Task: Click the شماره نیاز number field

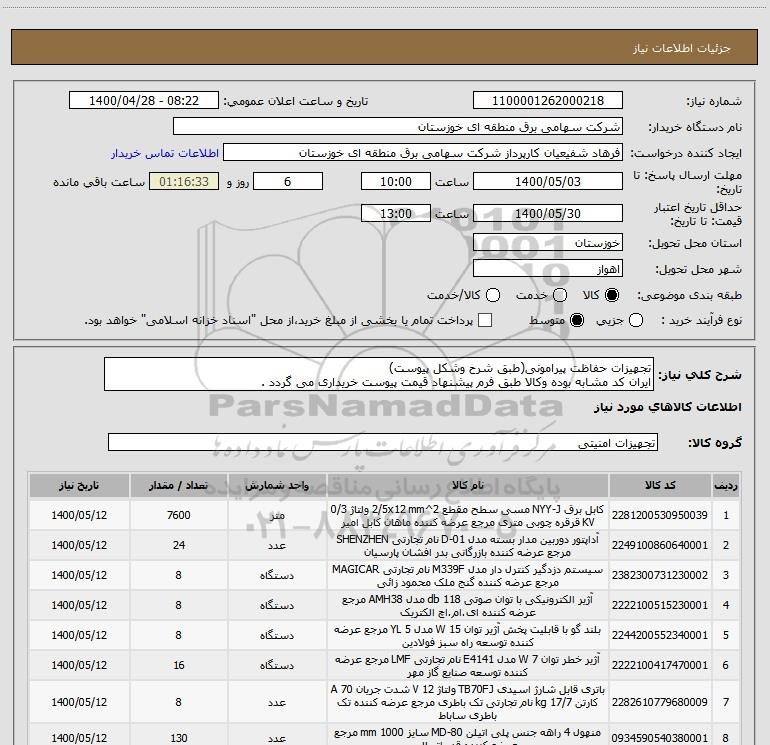Action: pos(548,101)
